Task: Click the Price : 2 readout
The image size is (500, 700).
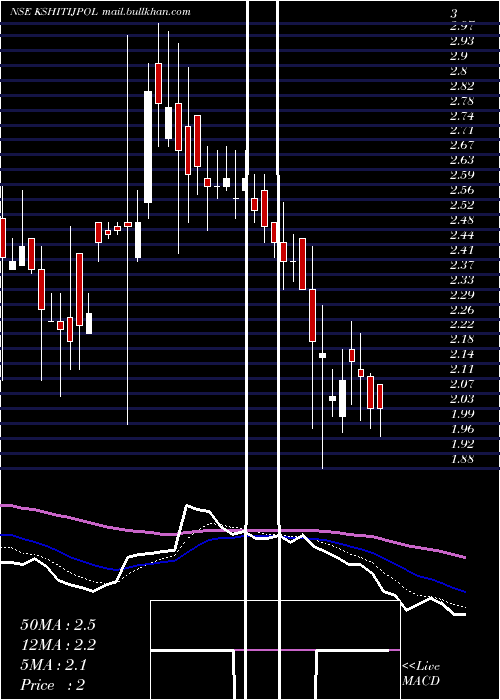Action: 53,684
